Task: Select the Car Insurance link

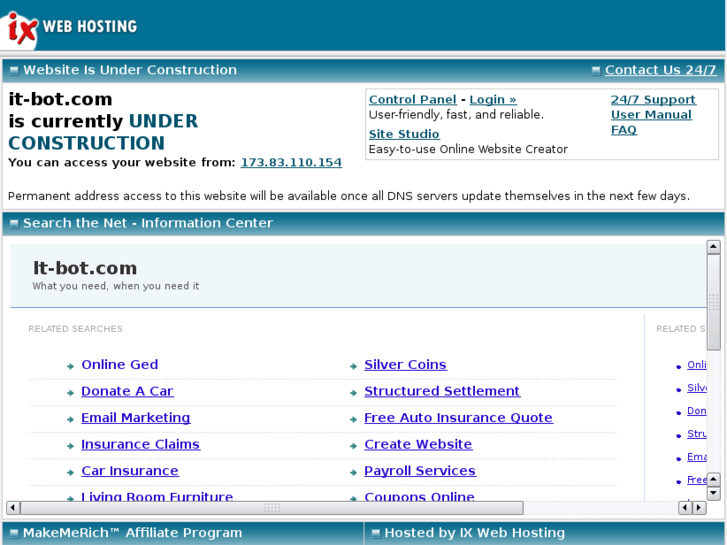Action: click(x=130, y=471)
